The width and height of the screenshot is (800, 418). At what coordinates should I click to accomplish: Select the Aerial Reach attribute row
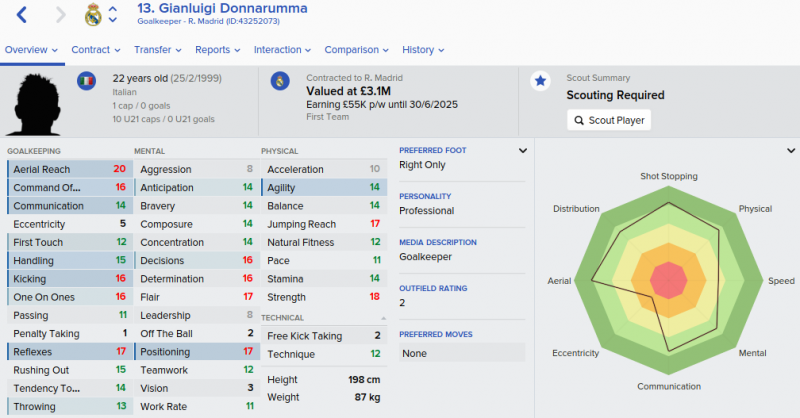70,169
